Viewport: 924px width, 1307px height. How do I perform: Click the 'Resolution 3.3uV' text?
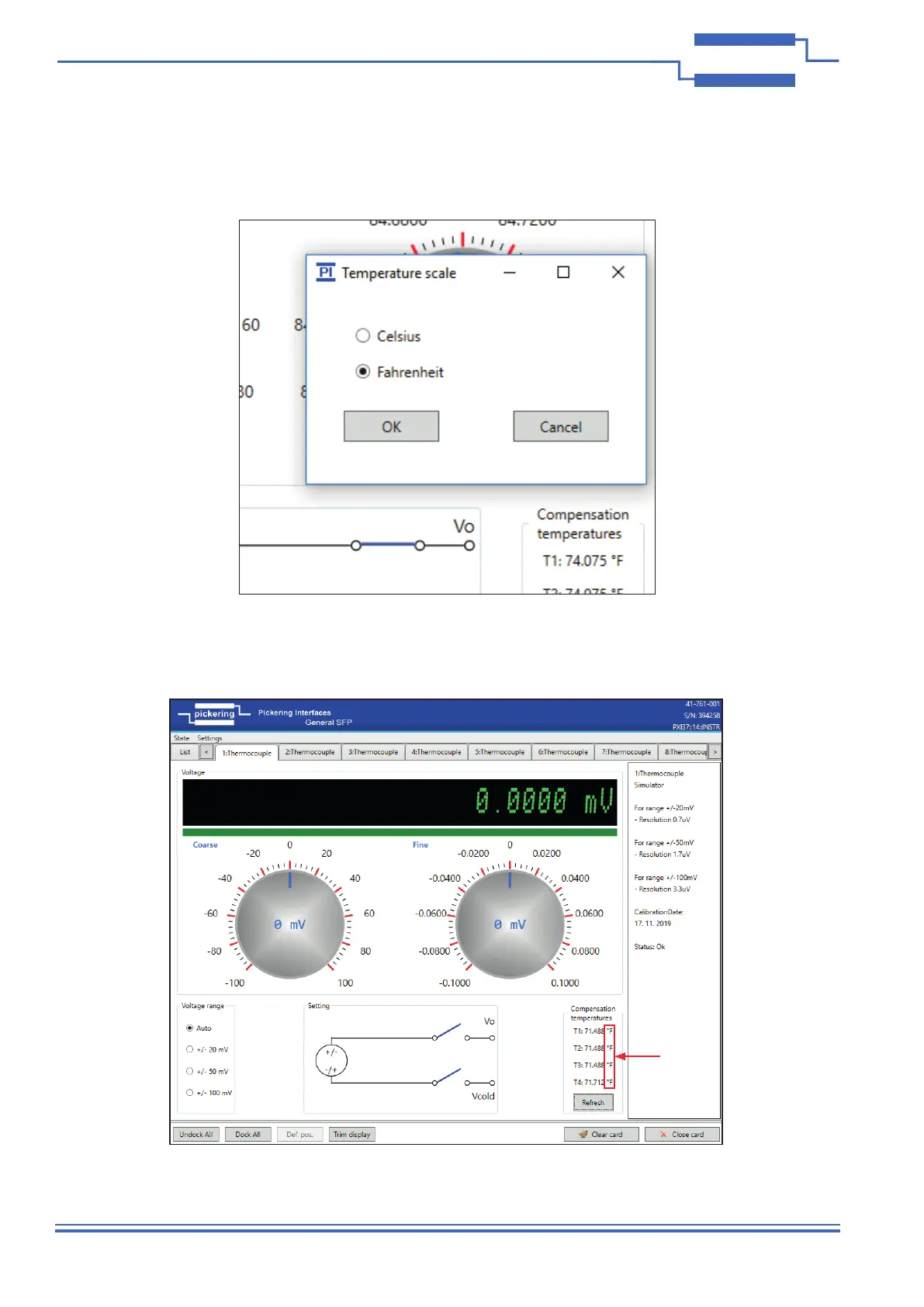point(664,889)
